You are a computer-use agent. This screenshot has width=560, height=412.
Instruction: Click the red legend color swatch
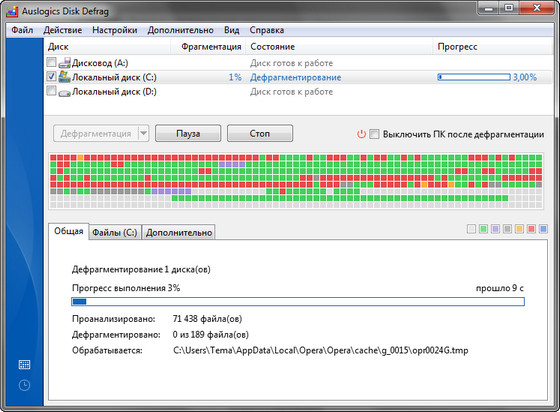tap(531, 229)
